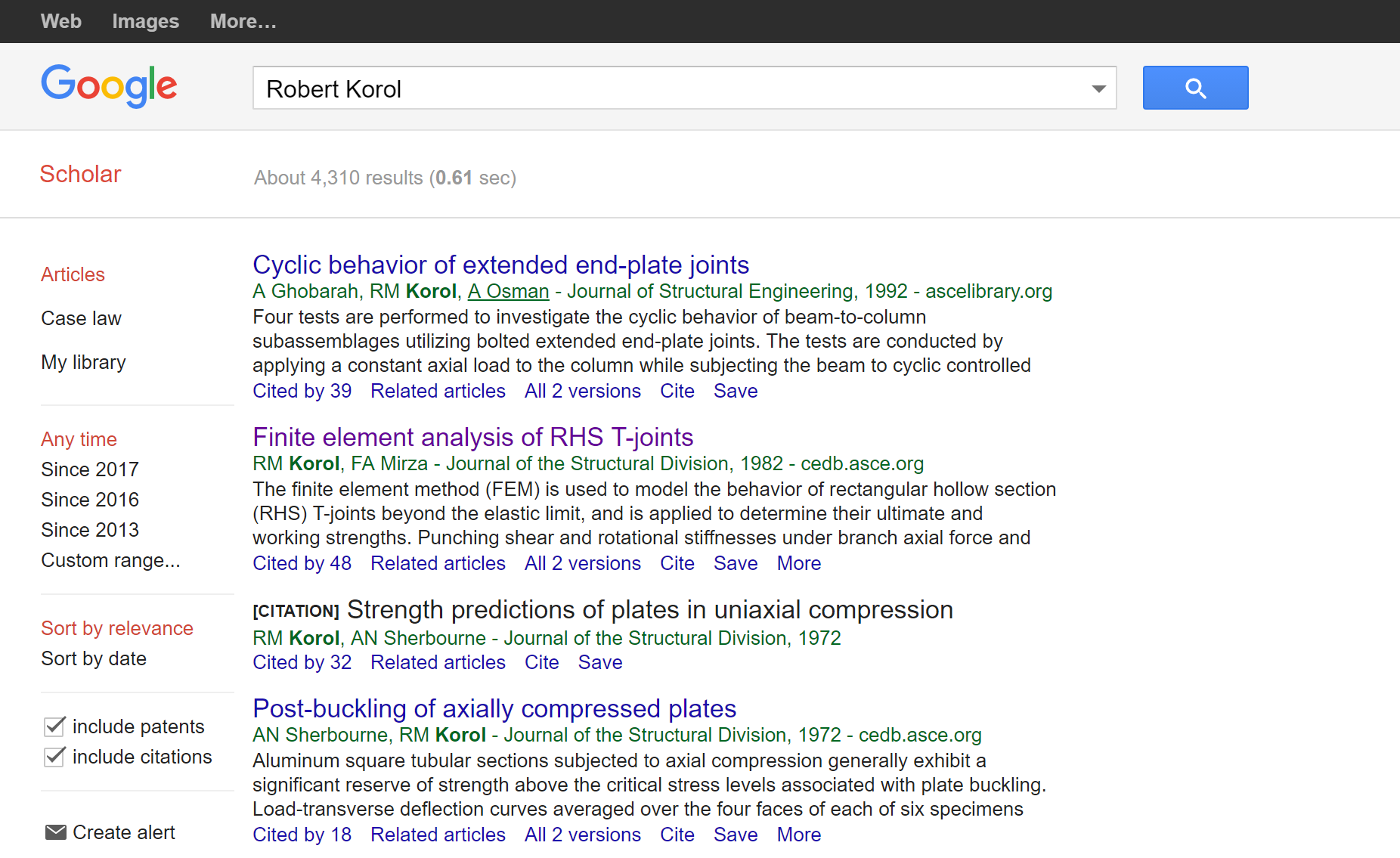
Task: Click the search magnifier button
Action: pos(1194,88)
